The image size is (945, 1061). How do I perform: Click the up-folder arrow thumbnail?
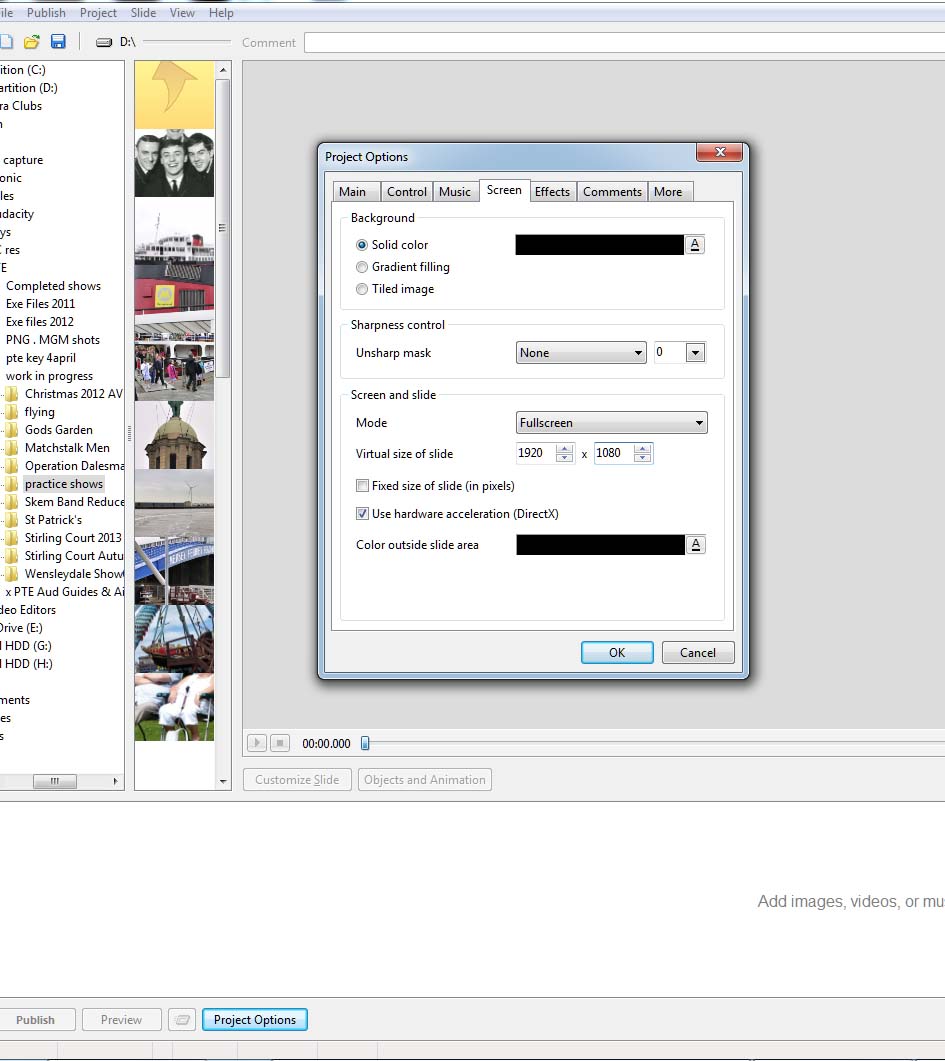click(174, 93)
